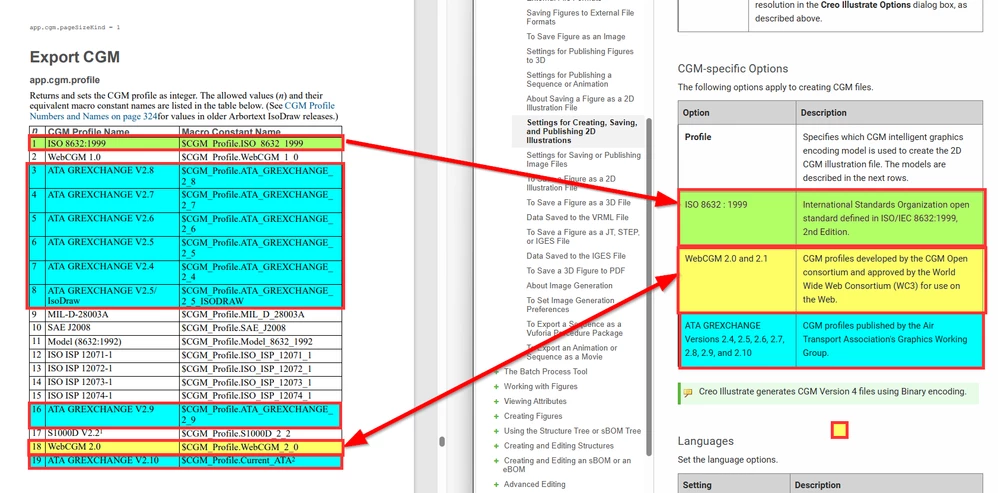Select 'Settings for Creating, Saving, and Publishing 2D Illustrations'
The image size is (998, 493).
pos(578,131)
